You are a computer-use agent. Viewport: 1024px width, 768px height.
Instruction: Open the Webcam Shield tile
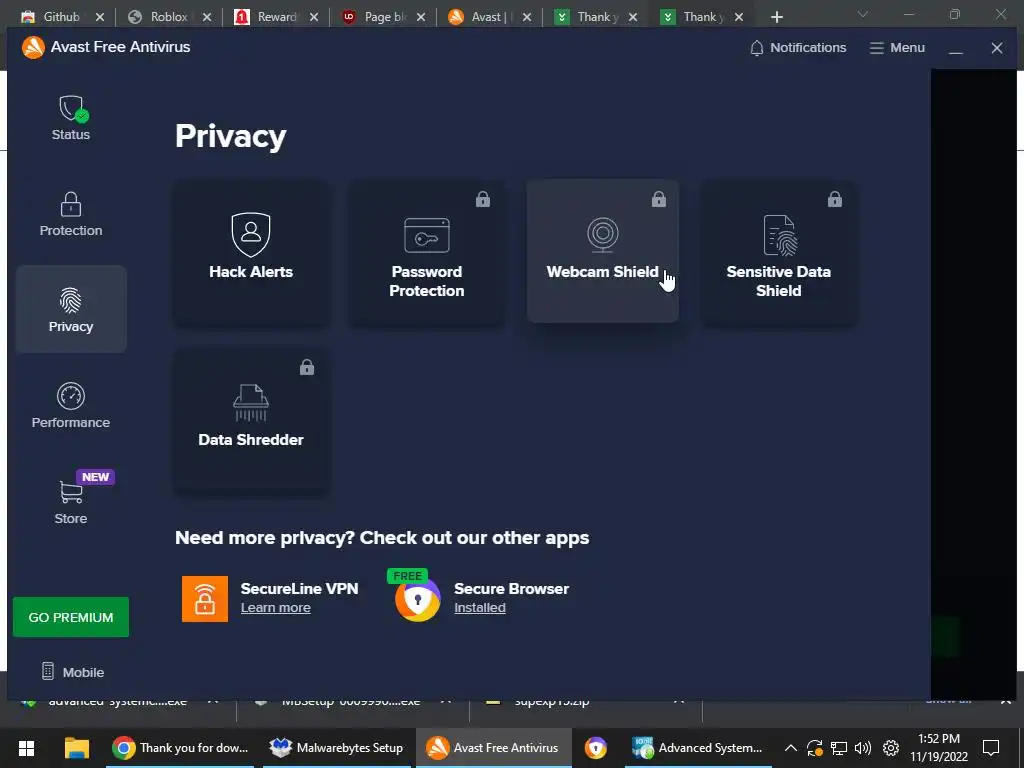tap(602, 251)
